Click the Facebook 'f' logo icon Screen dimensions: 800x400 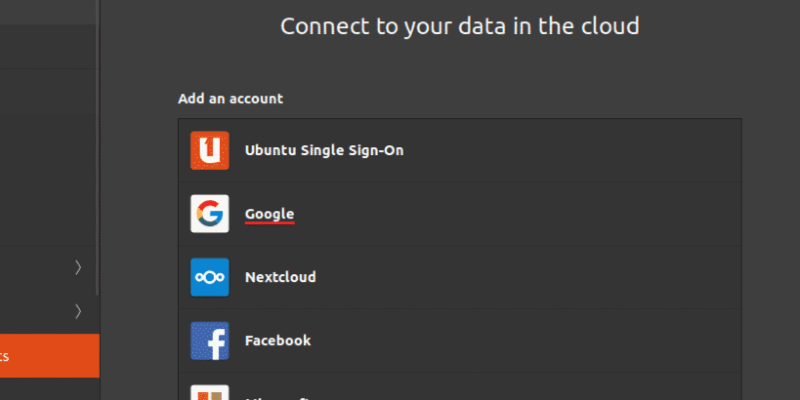click(210, 340)
